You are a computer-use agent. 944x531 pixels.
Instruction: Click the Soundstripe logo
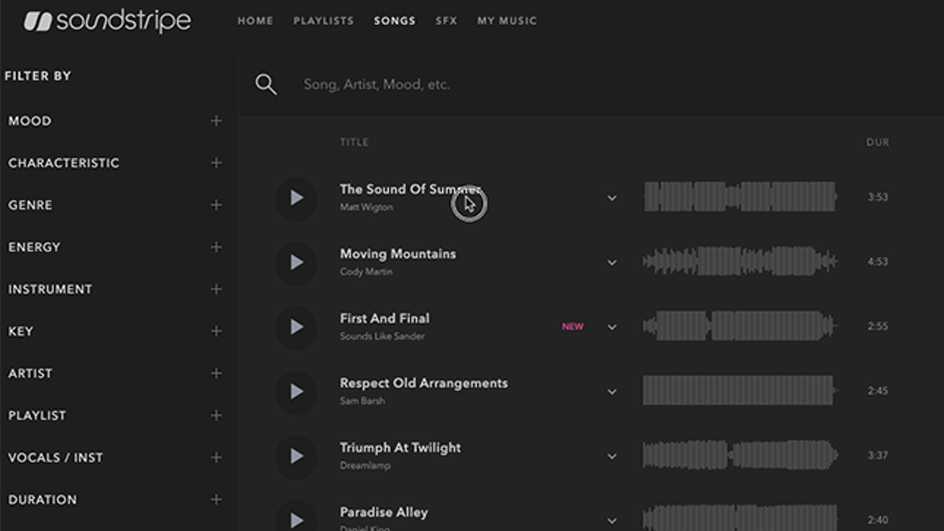(x=107, y=21)
